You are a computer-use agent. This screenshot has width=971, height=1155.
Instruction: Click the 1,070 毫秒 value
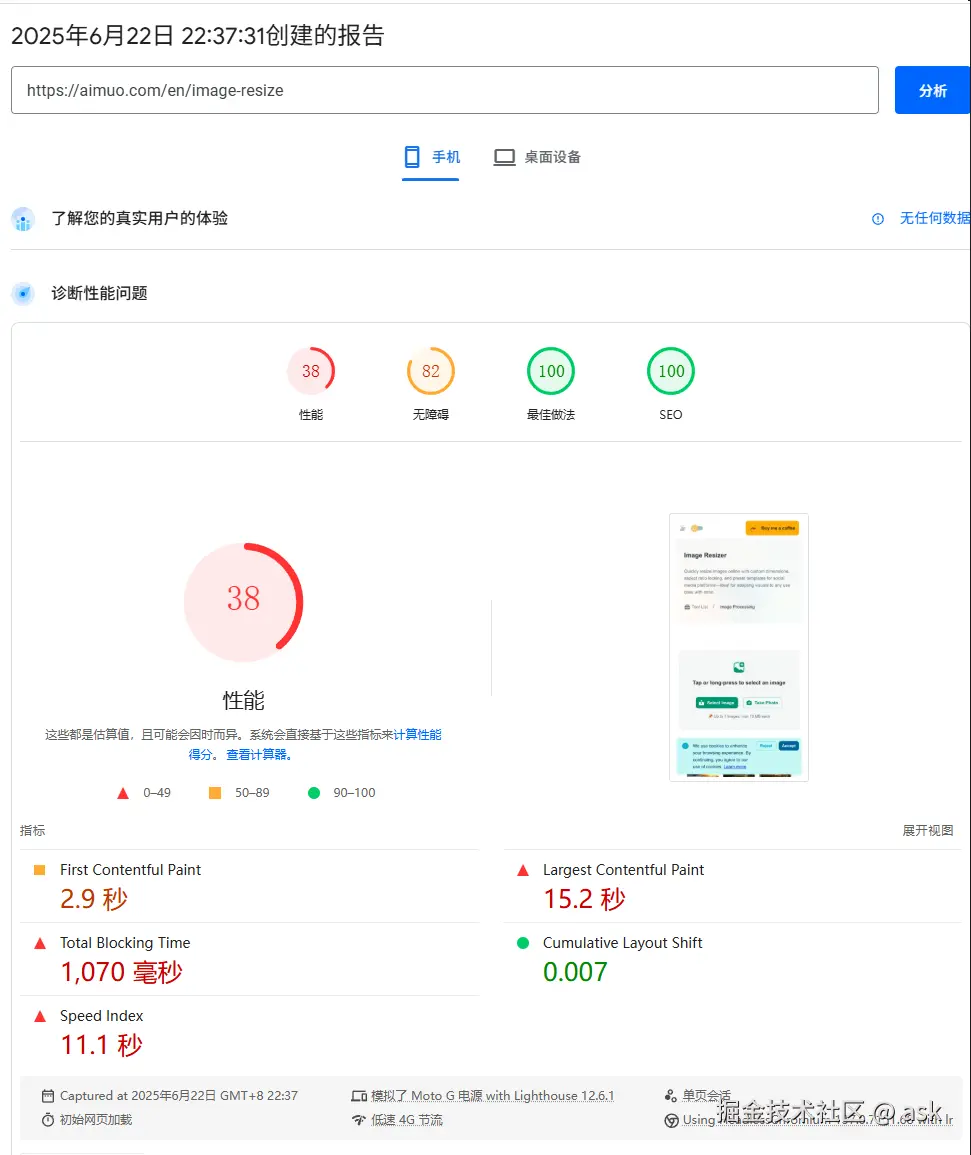point(122,972)
